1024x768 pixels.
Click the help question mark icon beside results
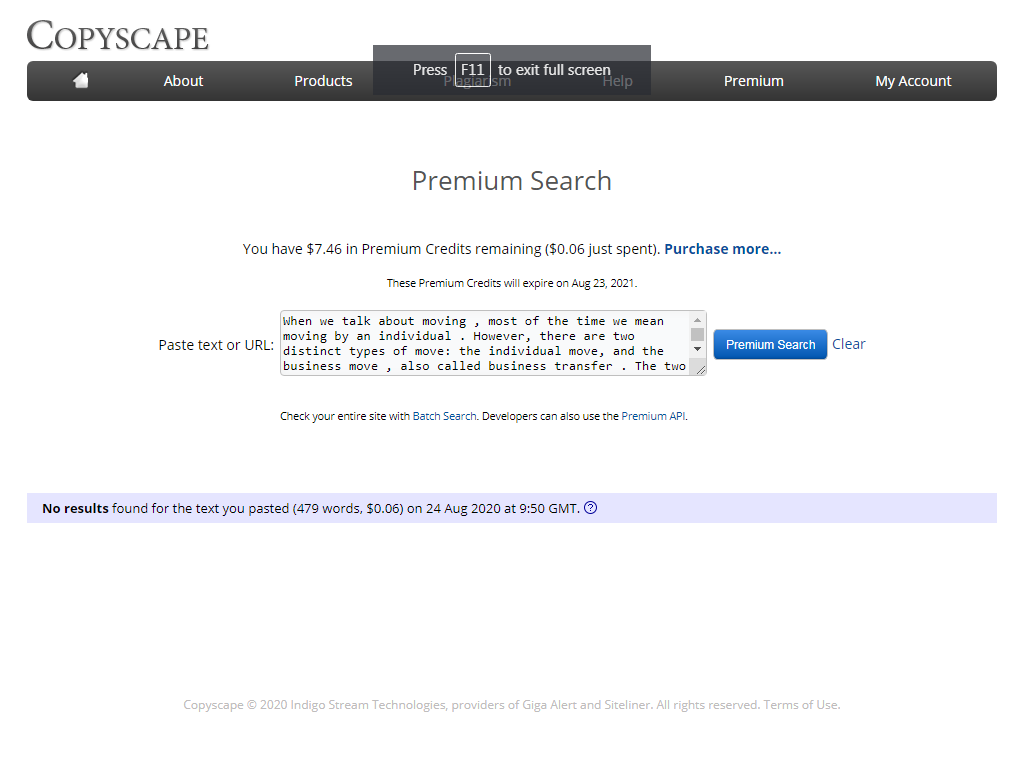[590, 507]
